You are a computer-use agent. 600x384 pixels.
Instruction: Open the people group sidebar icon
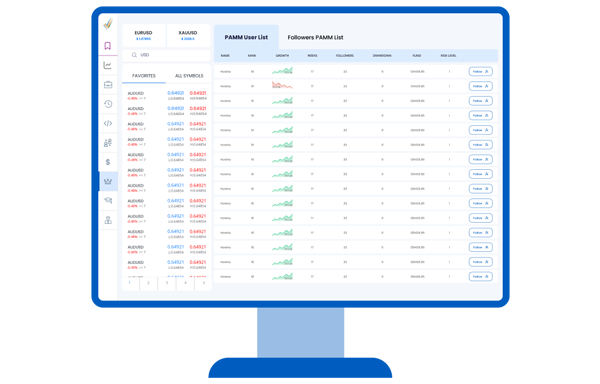(x=108, y=143)
